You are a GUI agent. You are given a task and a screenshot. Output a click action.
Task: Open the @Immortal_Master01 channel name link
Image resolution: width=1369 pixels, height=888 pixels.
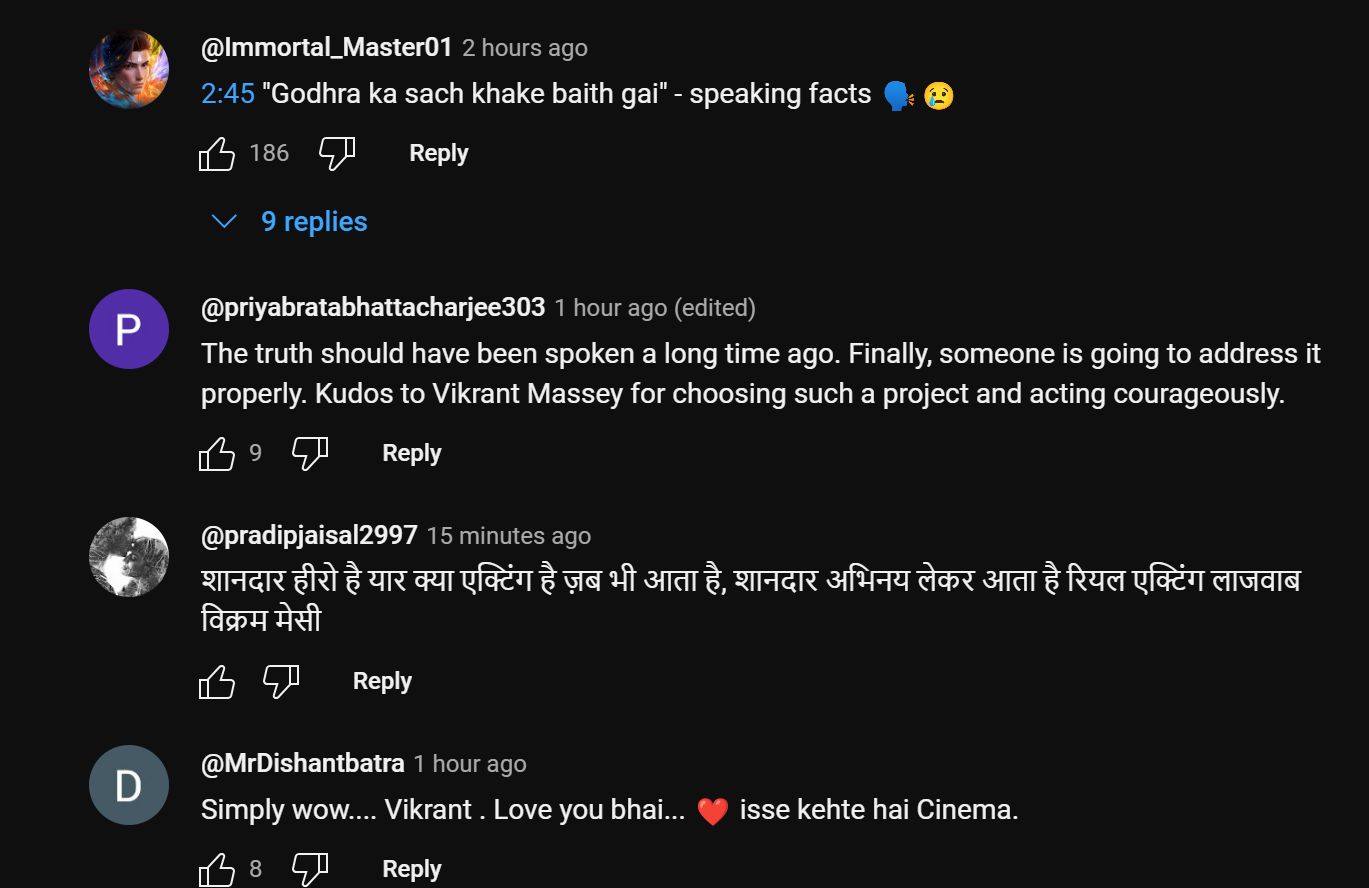(x=327, y=47)
